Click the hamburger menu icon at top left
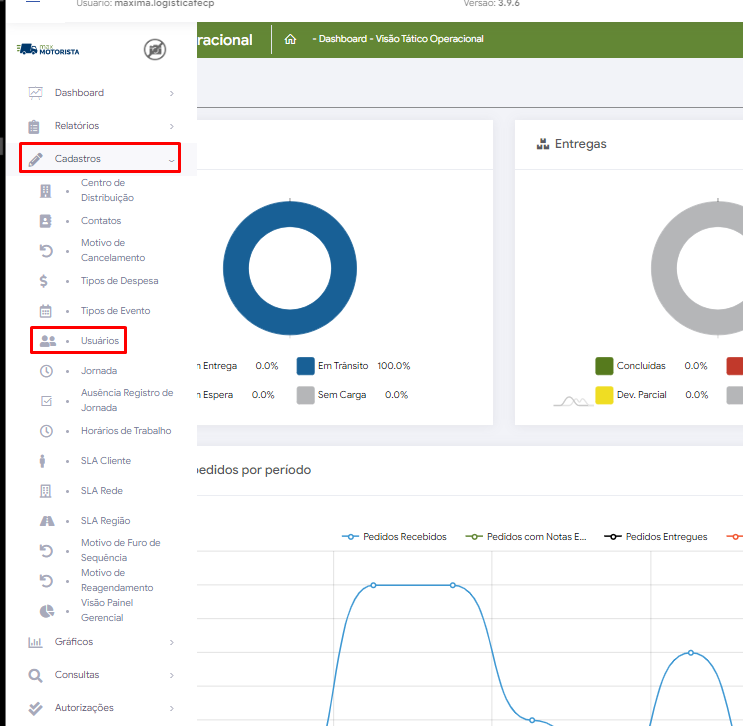Screen dimensions: 743x726 pos(33,4)
